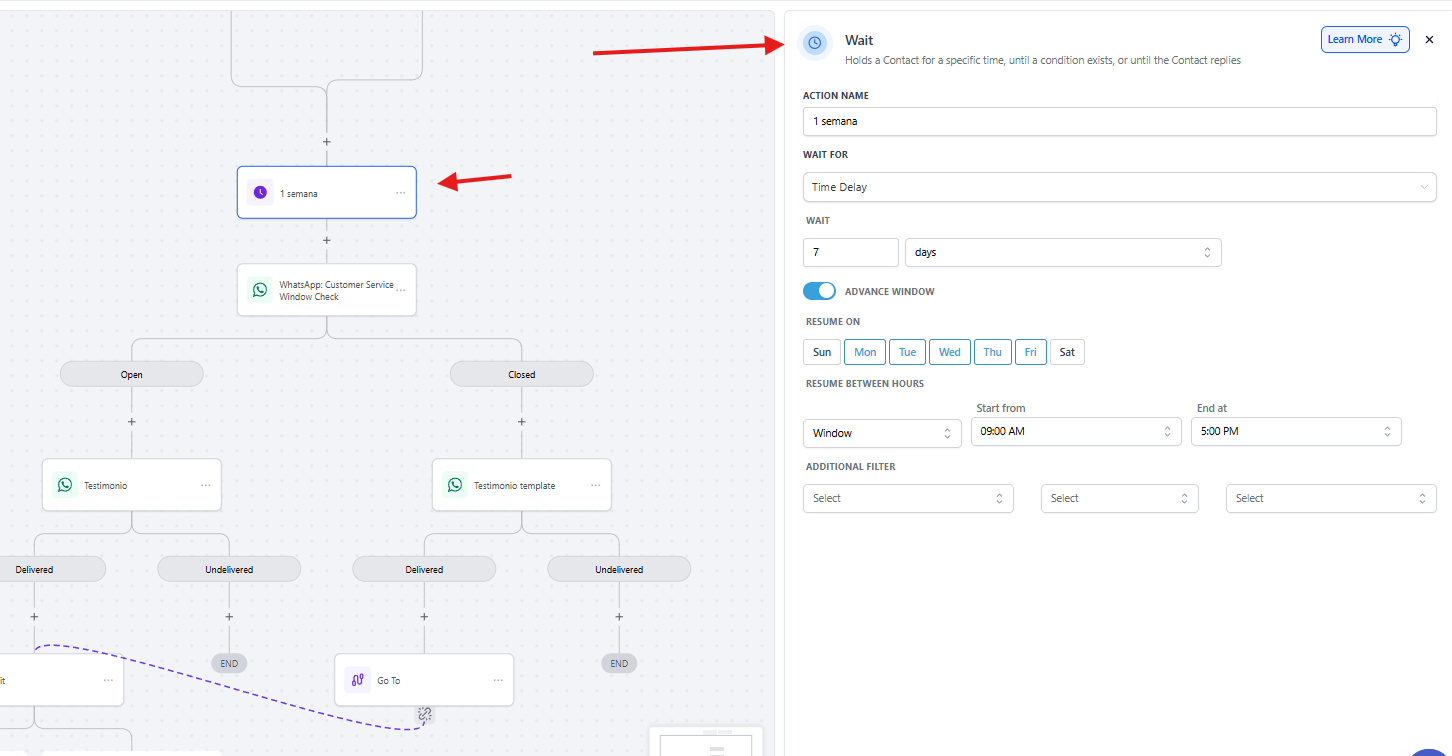Expand the days unit dropdown
Image resolution: width=1452 pixels, height=756 pixels.
[1062, 252]
